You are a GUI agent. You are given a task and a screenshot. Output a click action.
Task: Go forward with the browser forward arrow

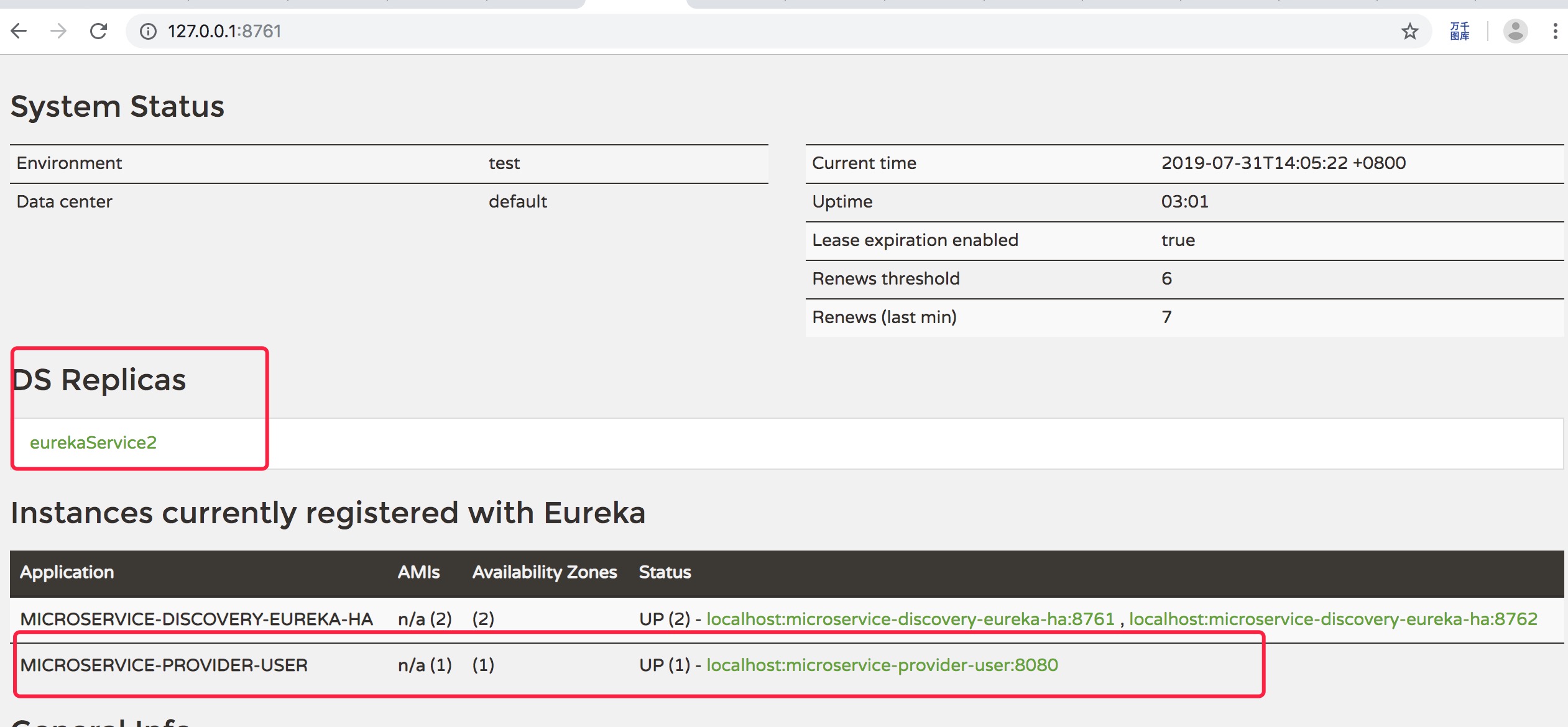point(58,30)
